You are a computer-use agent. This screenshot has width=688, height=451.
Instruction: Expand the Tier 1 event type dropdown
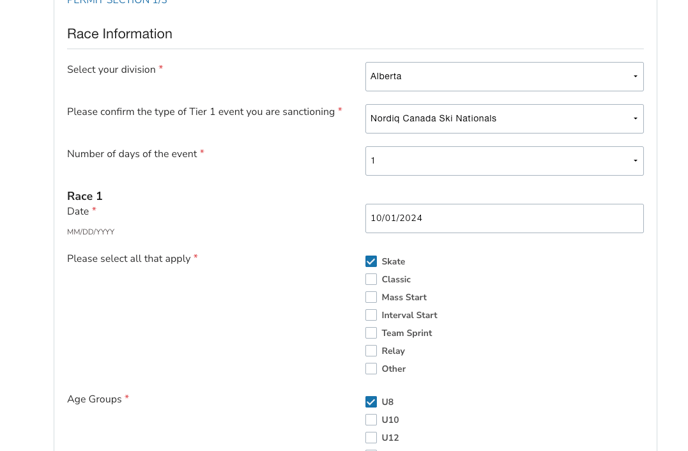(x=503, y=119)
